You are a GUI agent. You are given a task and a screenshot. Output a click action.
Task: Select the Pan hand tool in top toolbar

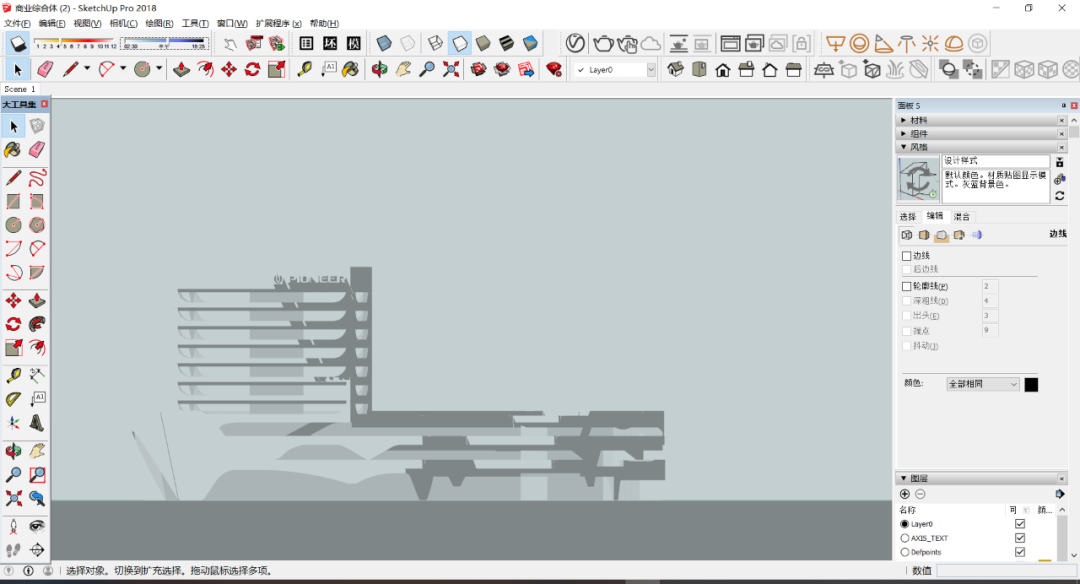click(x=403, y=69)
